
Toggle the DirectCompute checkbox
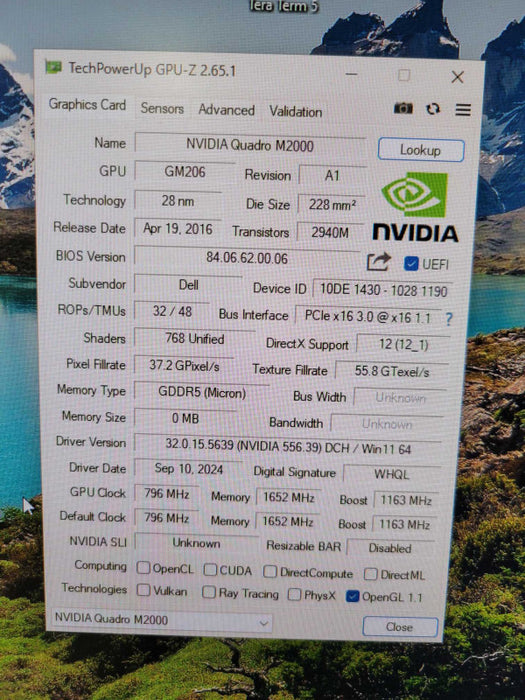click(270, 571)
